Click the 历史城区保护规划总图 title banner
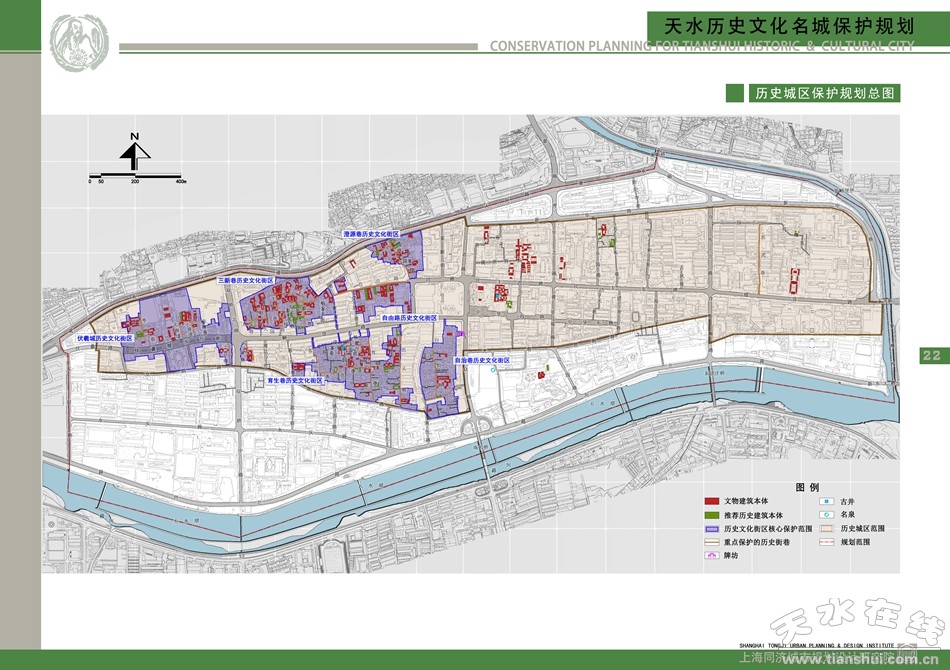Image resolution: width=950 pixels, height=670 pixels. 811,93
